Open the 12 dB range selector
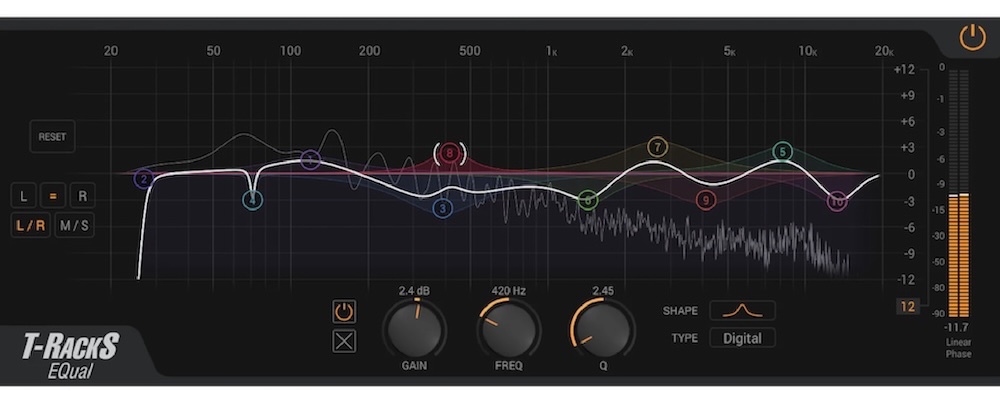Screen dimensions: 1000x404 pyautogui.click(x=907, y=307)
